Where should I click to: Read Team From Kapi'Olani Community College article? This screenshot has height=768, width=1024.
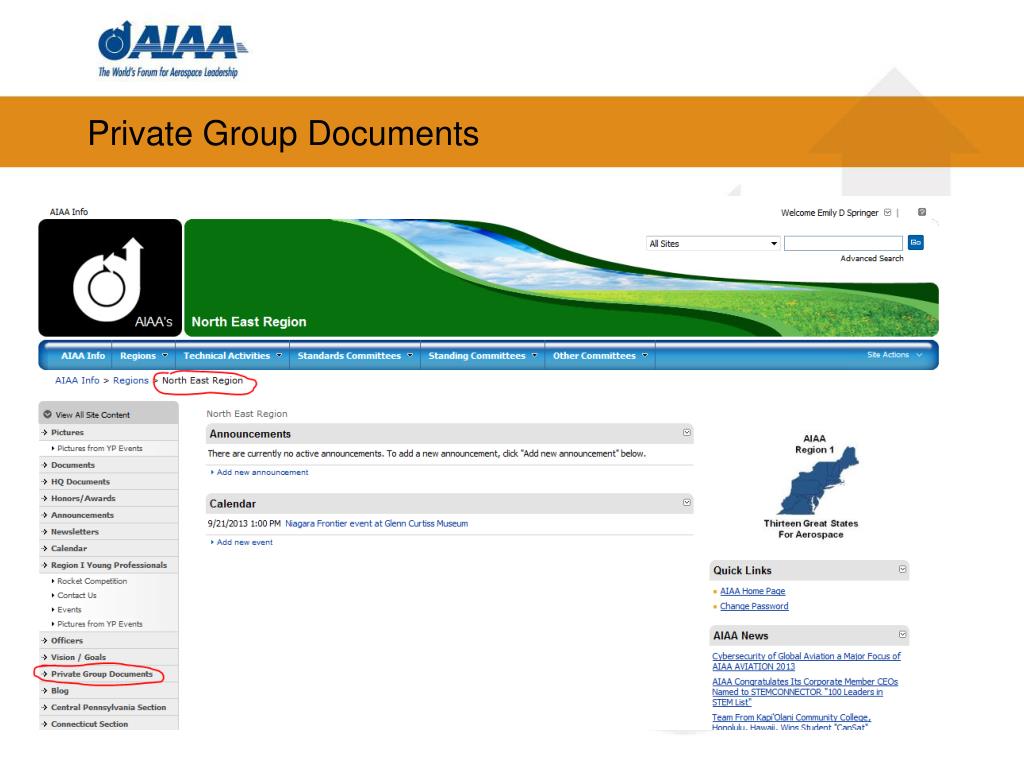[x=791, y=722]
